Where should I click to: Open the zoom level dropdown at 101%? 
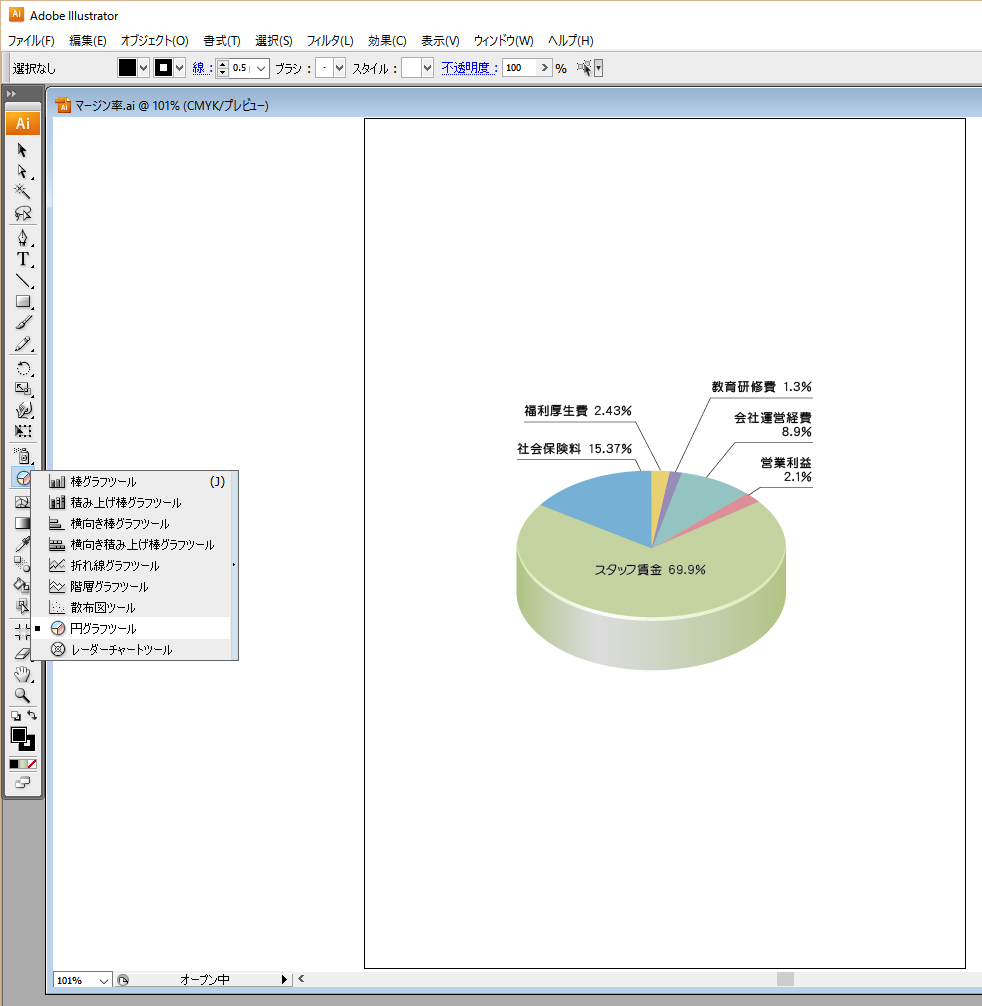[x=105, y=981]
